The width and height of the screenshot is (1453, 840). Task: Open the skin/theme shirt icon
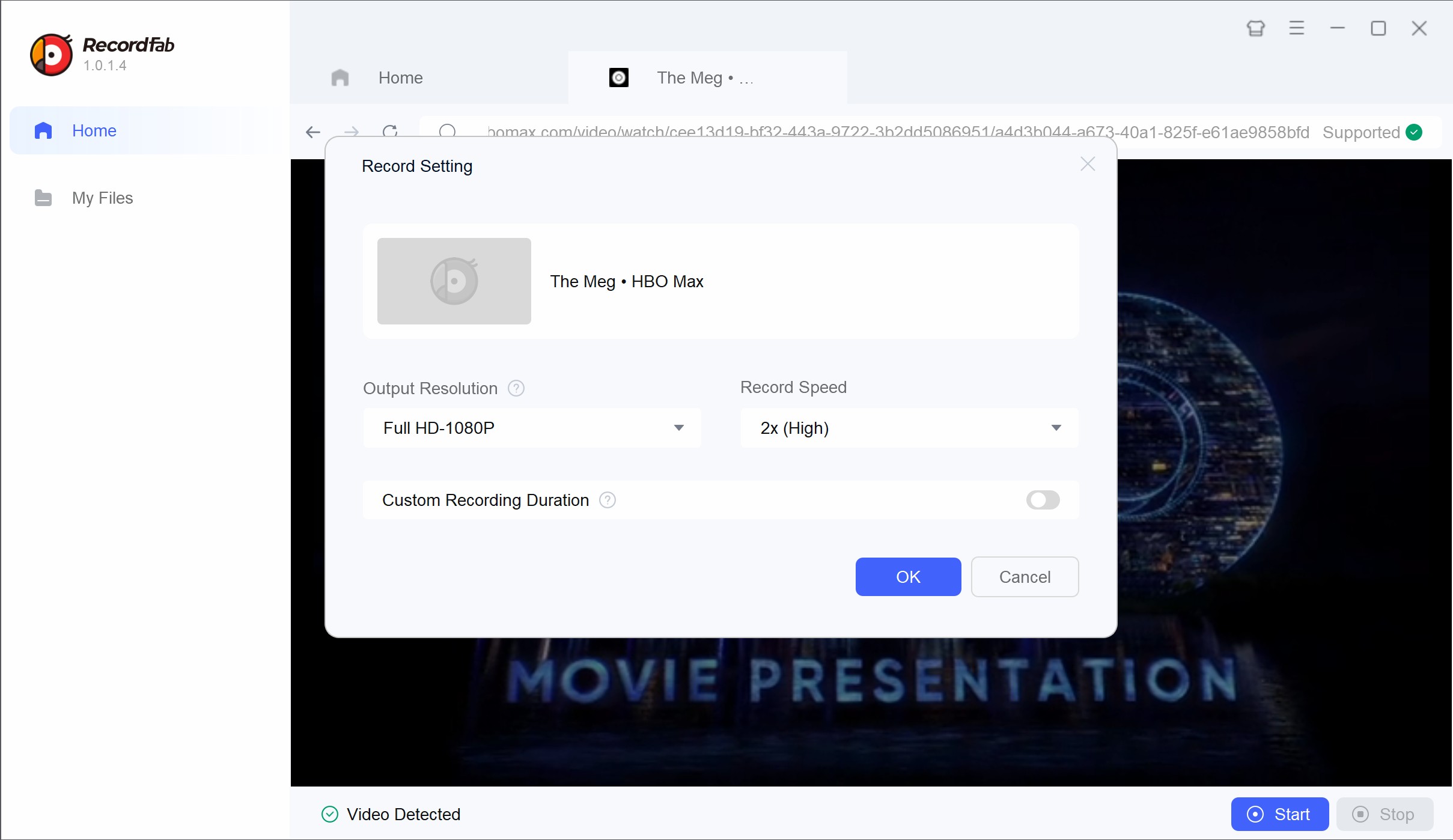pos(1256,28)
